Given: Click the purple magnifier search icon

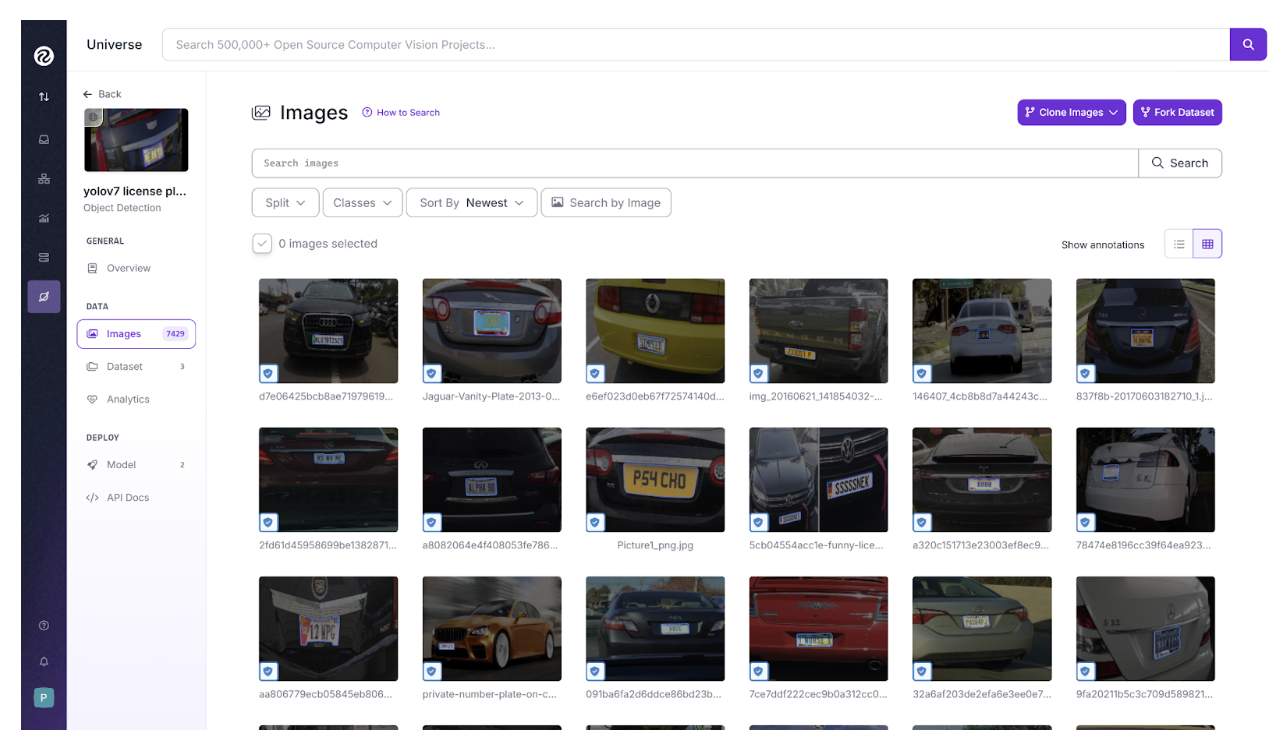Looking at the screenshot, I should [x=1248, y=44].
